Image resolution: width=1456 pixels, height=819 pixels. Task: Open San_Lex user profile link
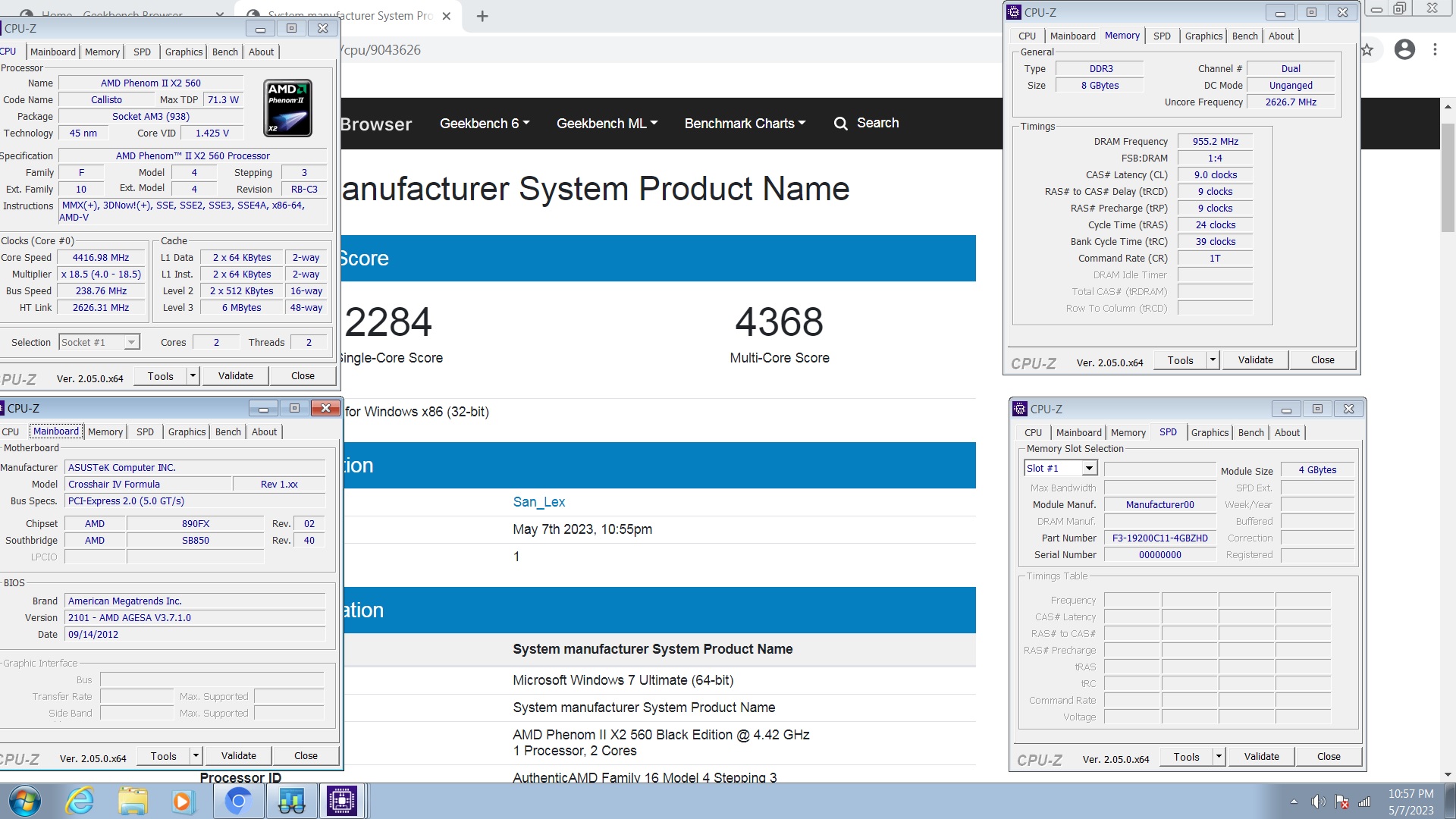point(538,502)
